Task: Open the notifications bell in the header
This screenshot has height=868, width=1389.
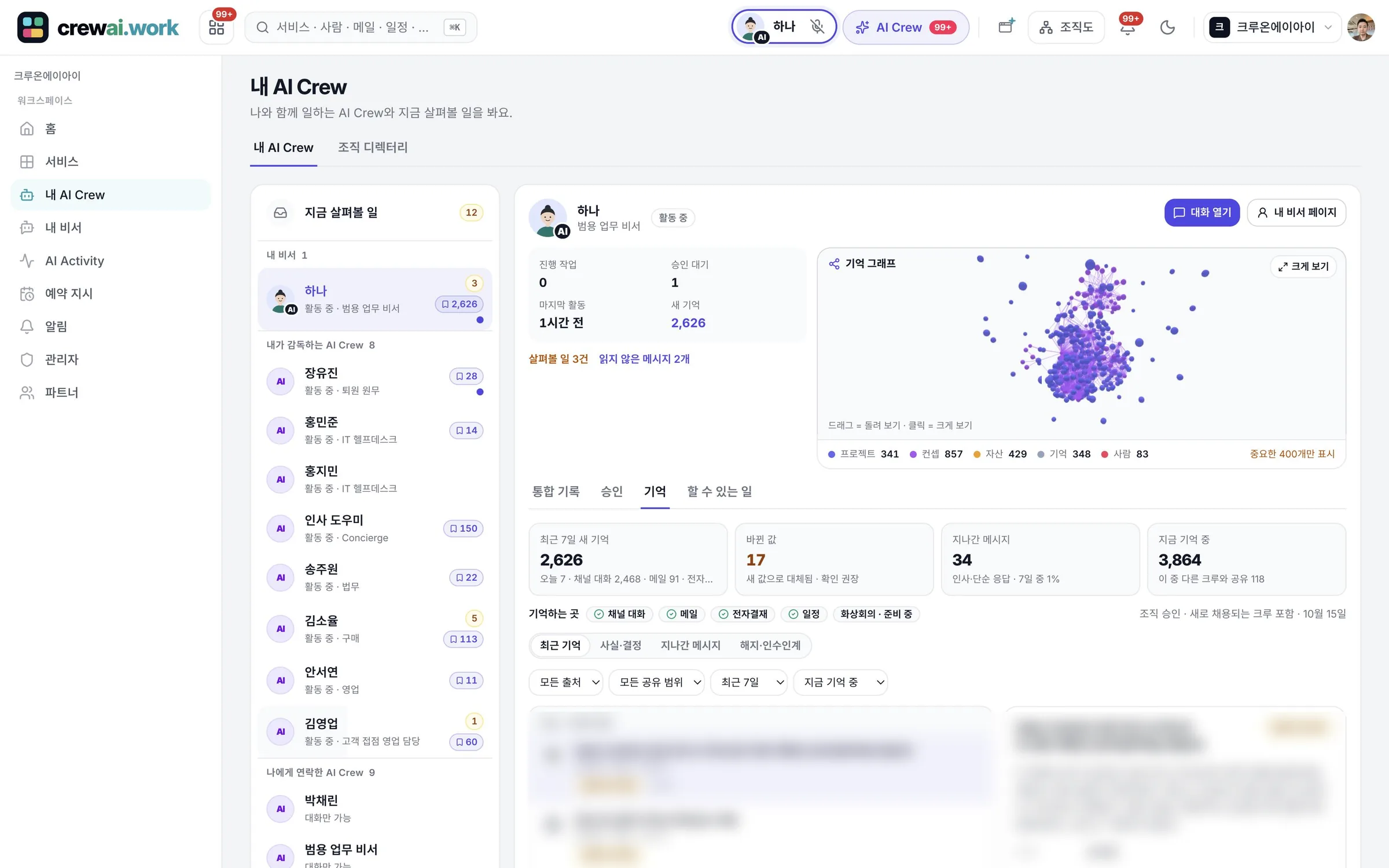Action: click(1127, 27)
